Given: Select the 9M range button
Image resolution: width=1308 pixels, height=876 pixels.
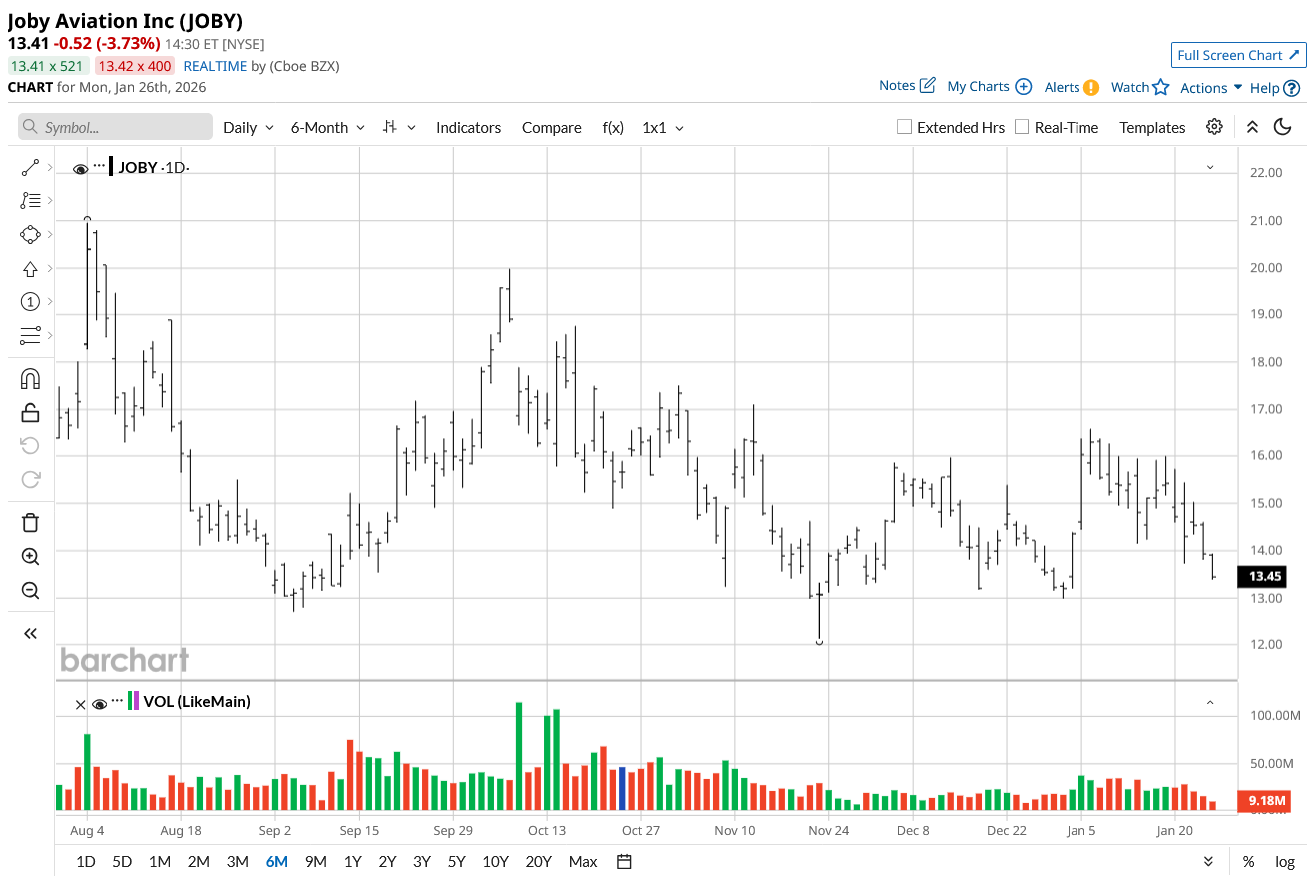Looking at the screenshot, I should (x=315, y=861).
